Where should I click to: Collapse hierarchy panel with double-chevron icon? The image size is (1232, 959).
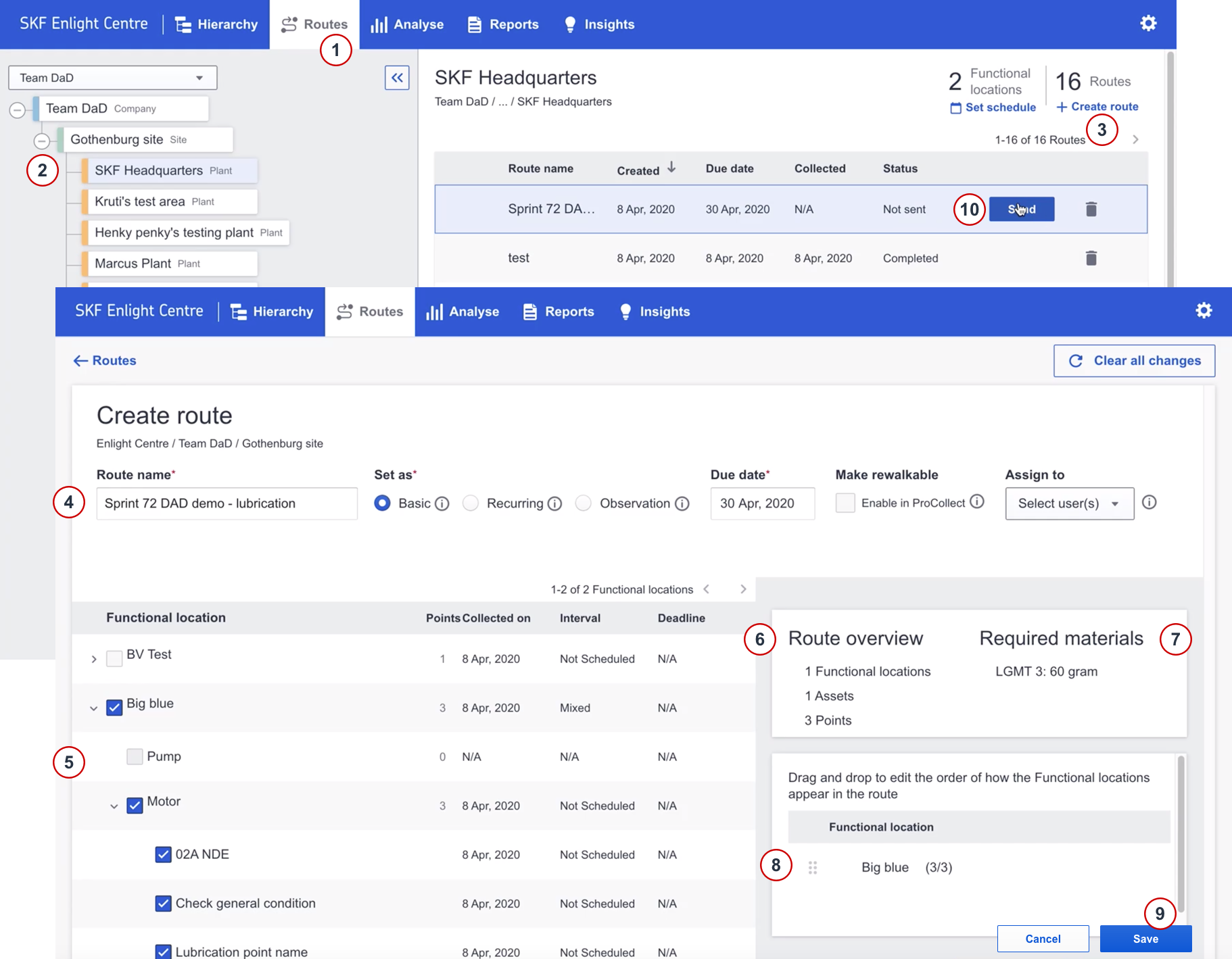click(x=397, y=78)
